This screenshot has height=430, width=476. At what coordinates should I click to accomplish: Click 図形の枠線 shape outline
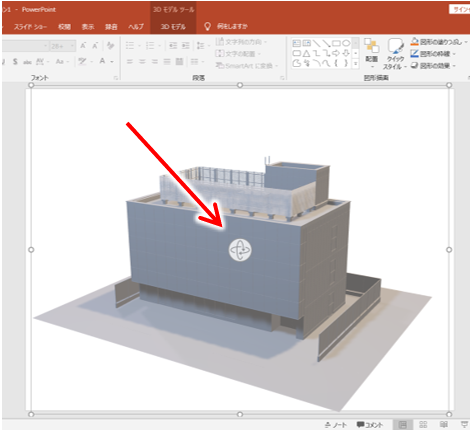pyautogui.click(x=433, y=54)
